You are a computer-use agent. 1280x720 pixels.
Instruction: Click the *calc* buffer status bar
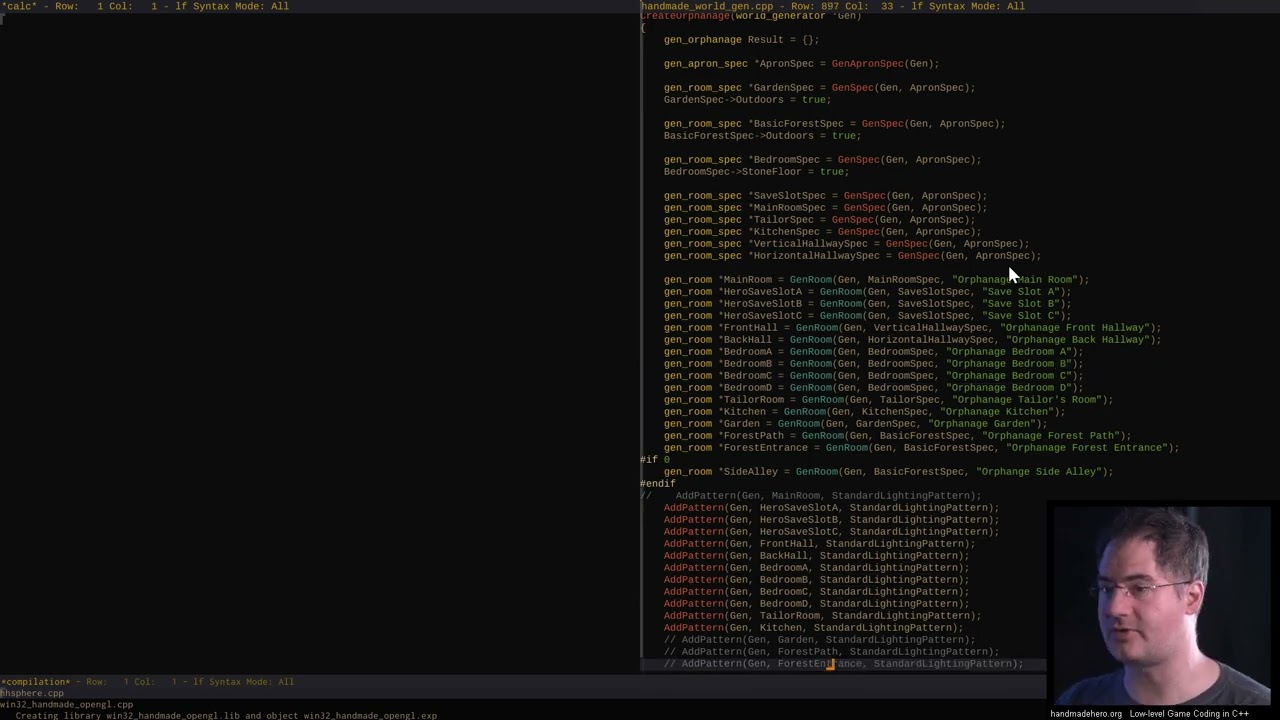[320, 6]
